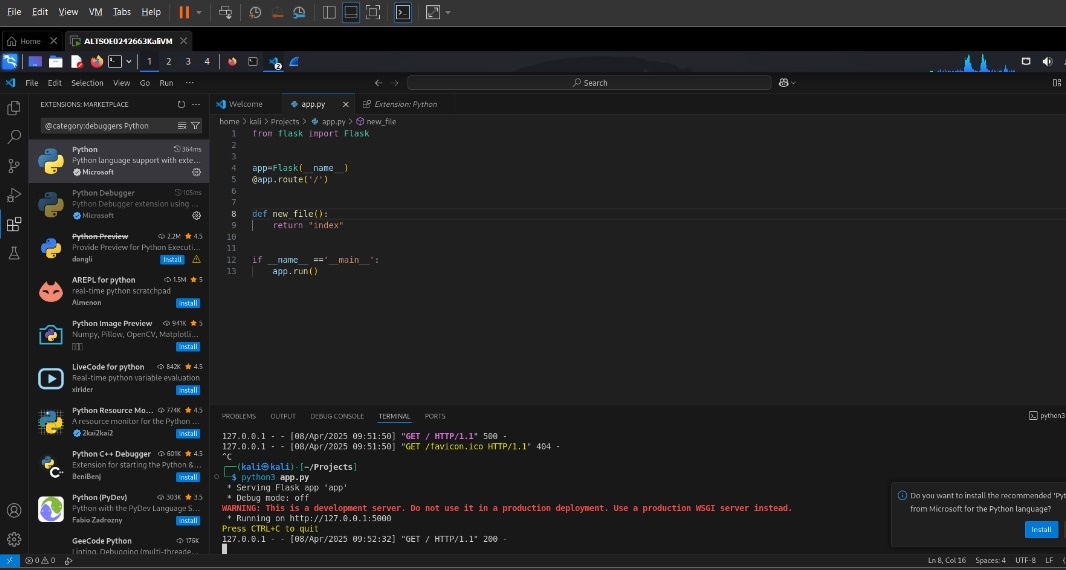Install the LiveCode for python extension
Viewport: 1066px width, 570px height.
click(x=188, y=390)
